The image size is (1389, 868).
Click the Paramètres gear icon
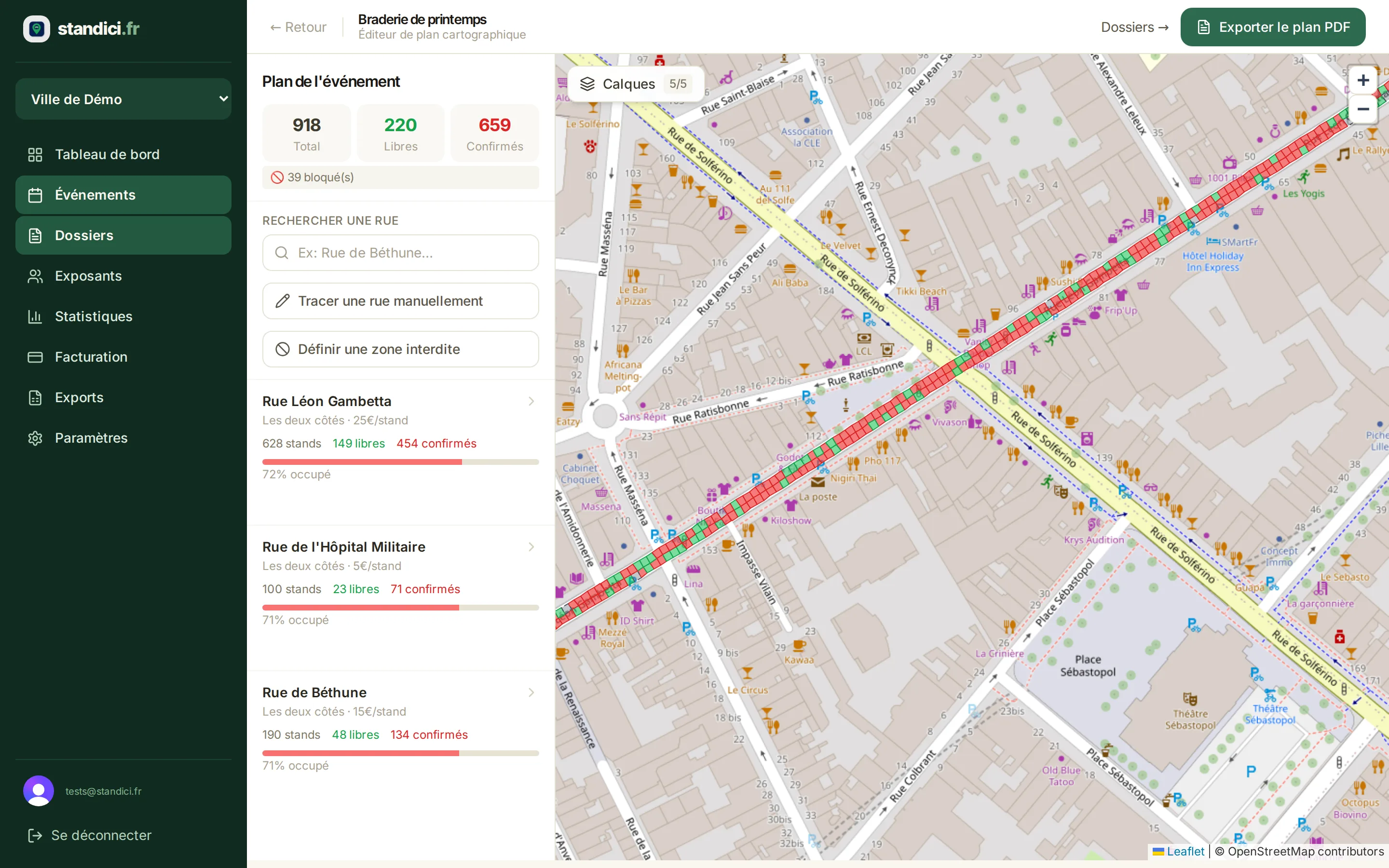click(35, 438)
